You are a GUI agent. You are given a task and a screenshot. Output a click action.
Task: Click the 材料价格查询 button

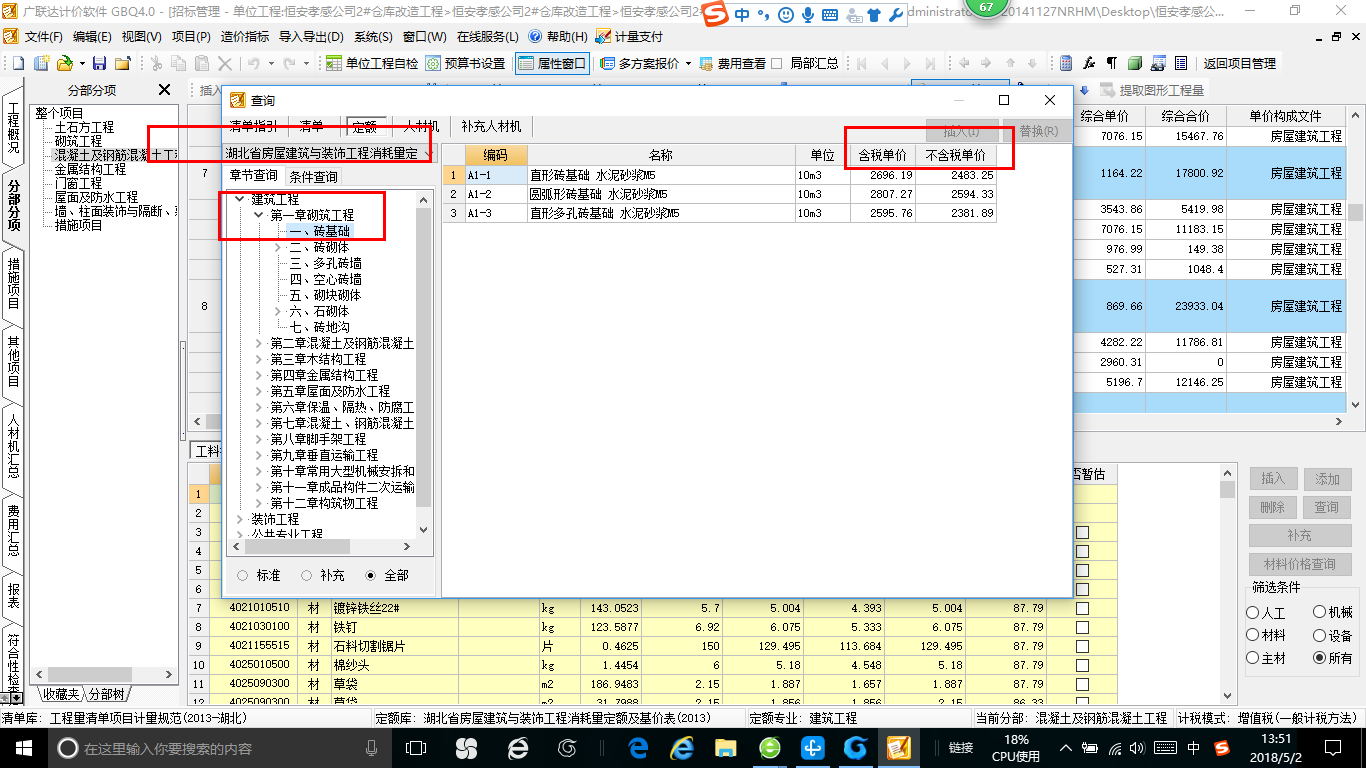coord(1299,564)
